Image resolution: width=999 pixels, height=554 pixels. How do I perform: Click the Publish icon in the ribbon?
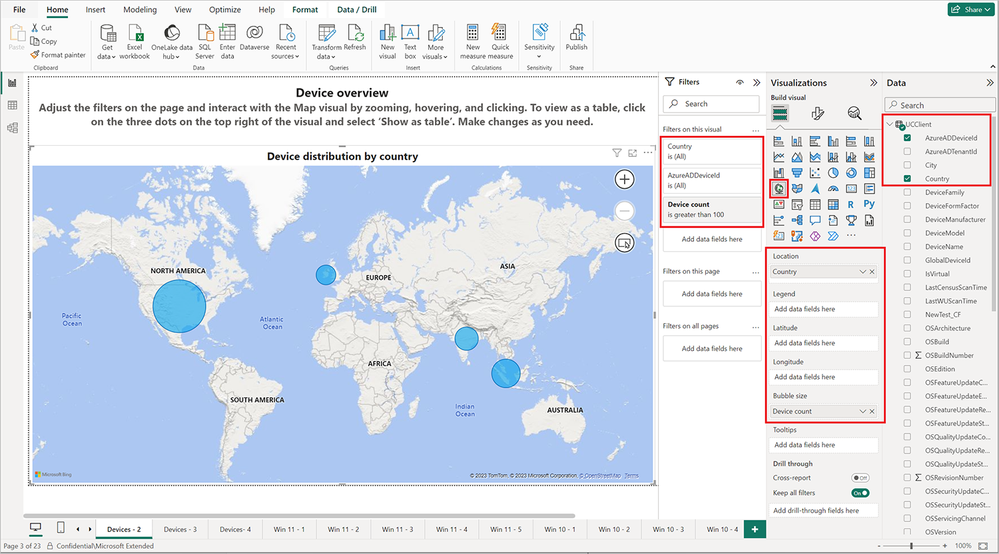click(576, 35)
